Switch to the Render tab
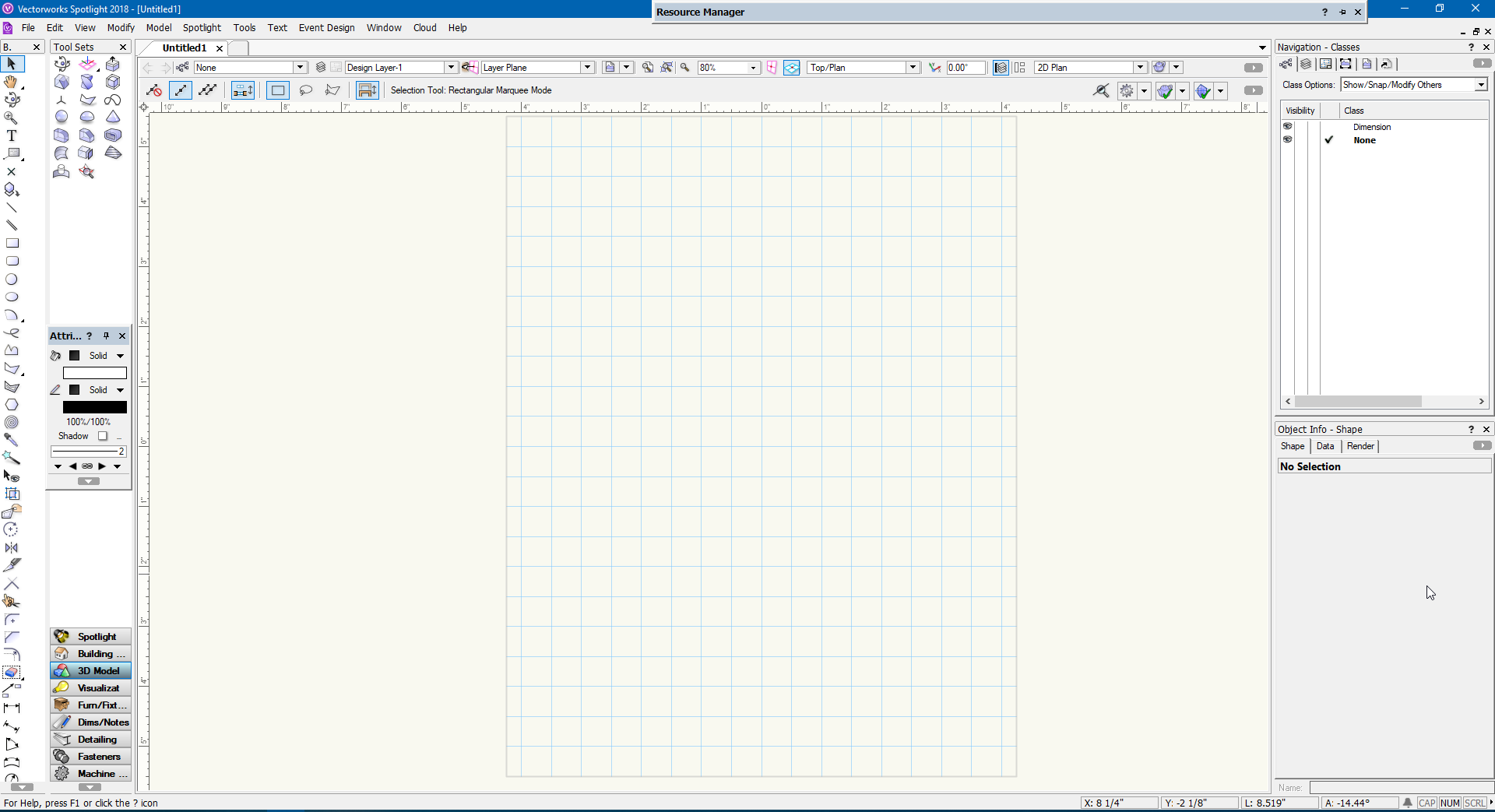 coord(1360,446)
